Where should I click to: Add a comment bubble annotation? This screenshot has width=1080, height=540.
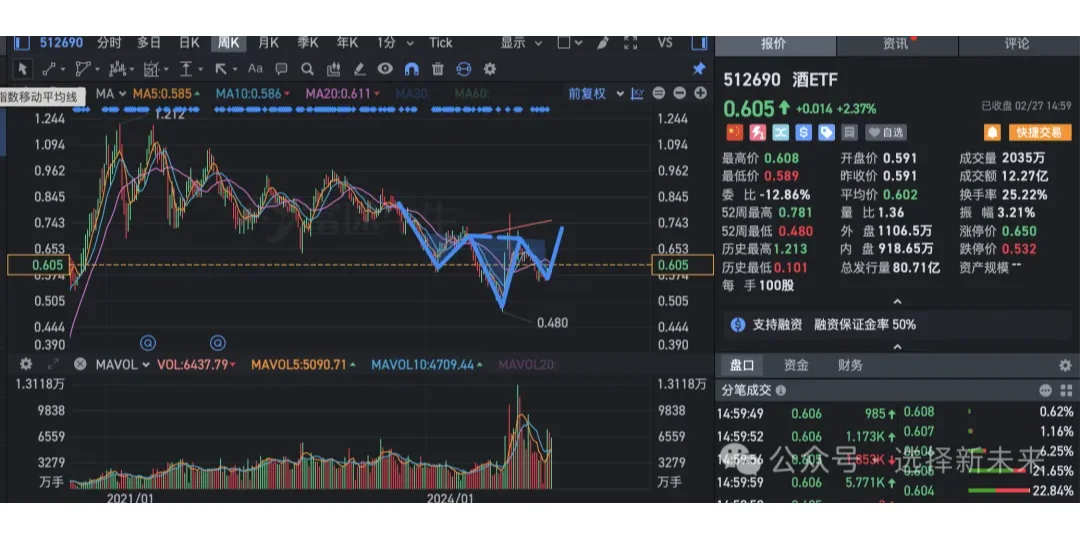coord(282,69)
